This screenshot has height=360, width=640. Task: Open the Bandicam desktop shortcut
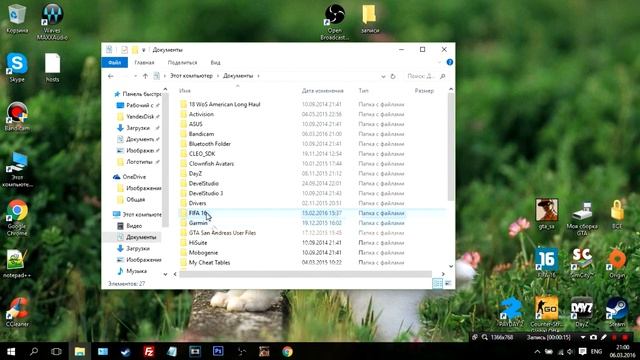tap(17, 116)
